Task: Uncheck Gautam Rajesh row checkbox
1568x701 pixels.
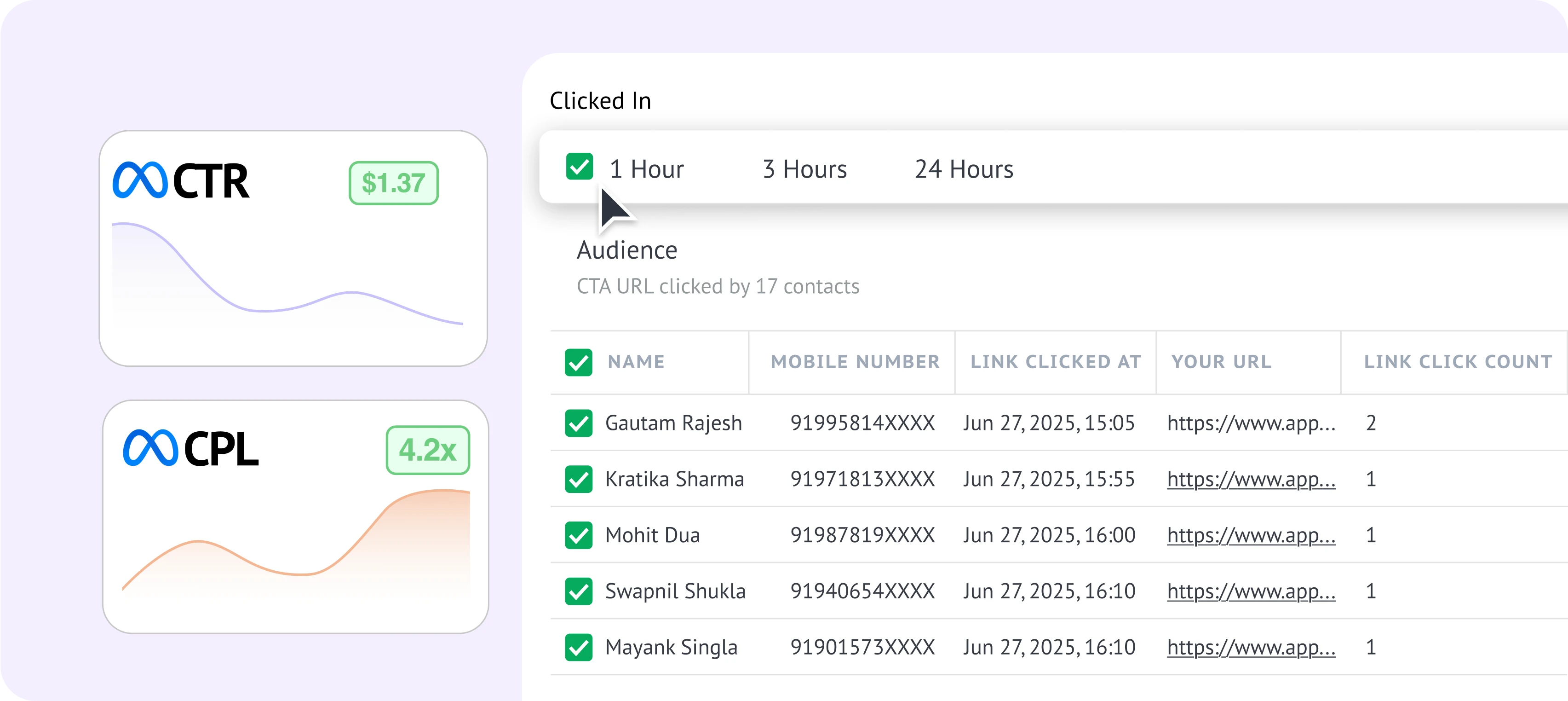Action: click(578, 423)
